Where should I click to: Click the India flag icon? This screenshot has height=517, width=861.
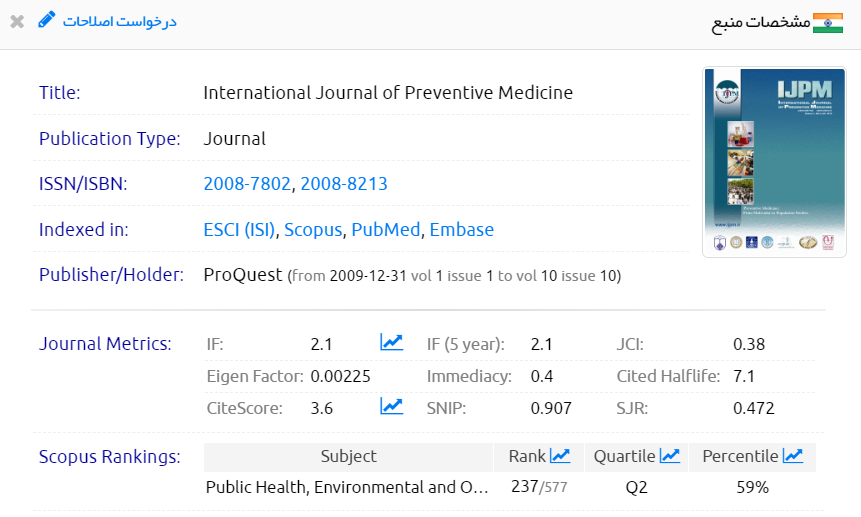(x=828, y=23)
